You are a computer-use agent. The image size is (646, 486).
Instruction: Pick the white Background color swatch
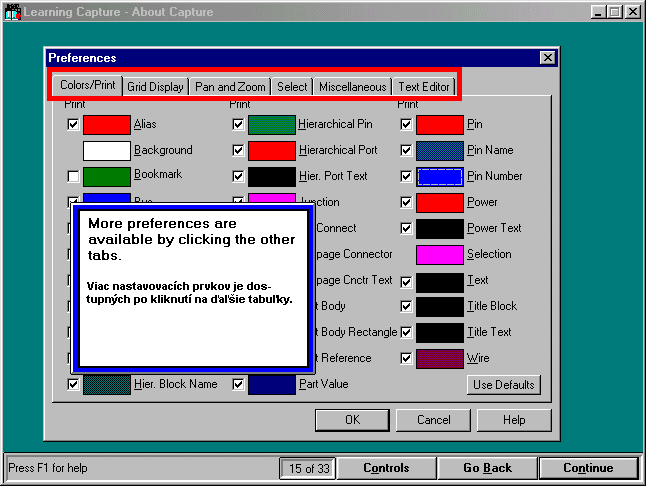click(x=107, y=151)
